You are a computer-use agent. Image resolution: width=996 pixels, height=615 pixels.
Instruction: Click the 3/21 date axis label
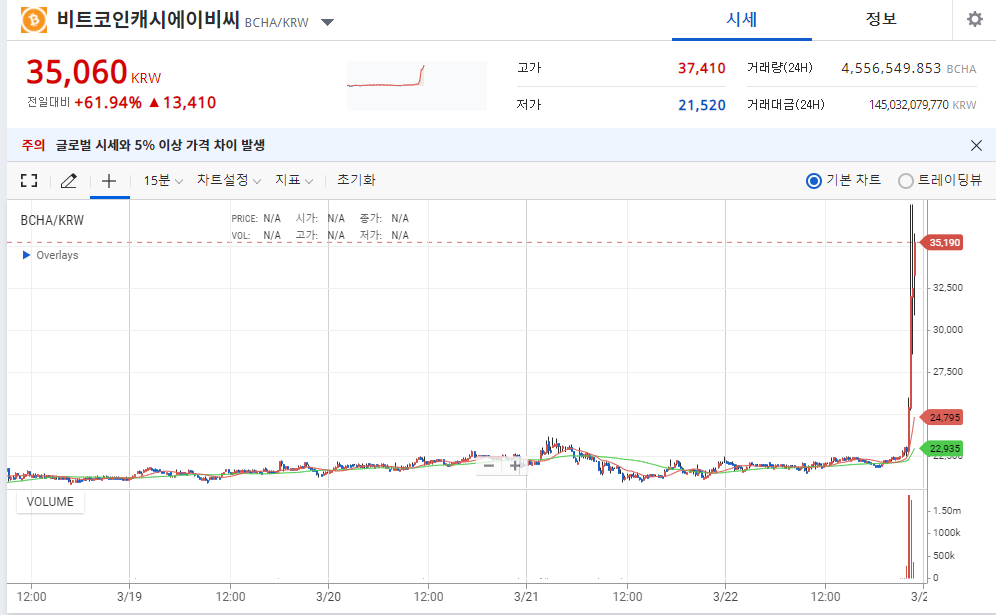[526, 597]
